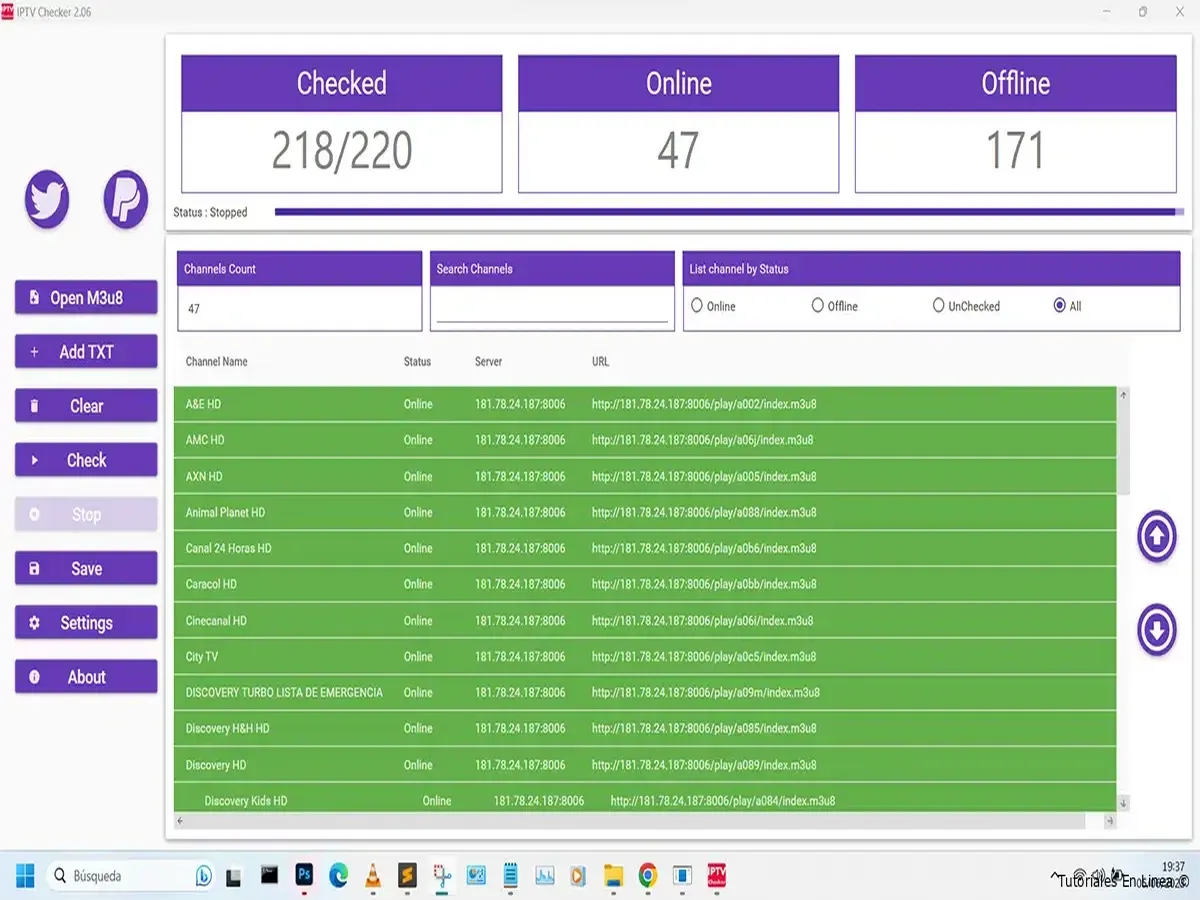Viewport: 1200px width, 900px height.
Task: Click the URL column header
Action: (600, 361)
